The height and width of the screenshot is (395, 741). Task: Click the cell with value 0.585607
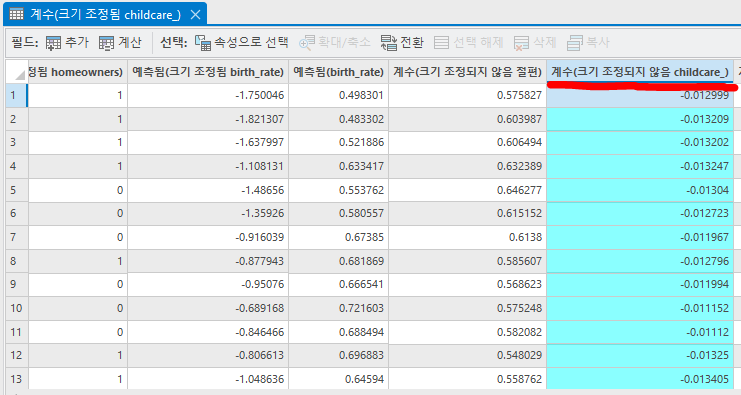click(x=467, y=261)
